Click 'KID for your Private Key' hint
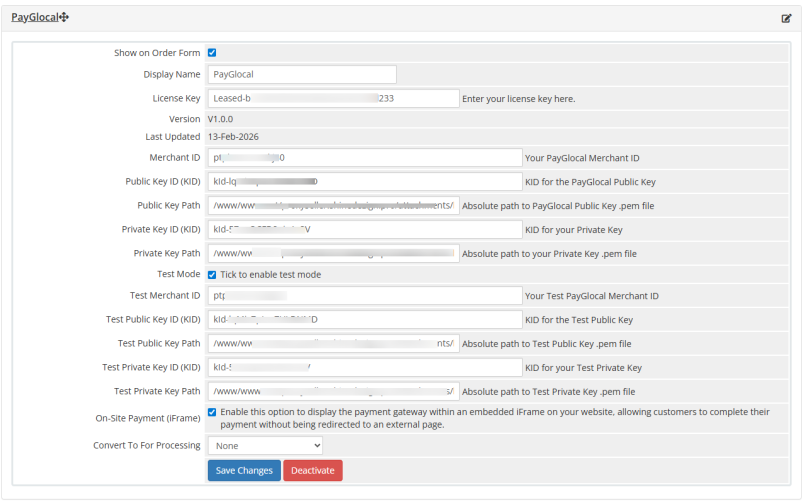Screen dimensions: 803x502 click(x=574, y=230)
